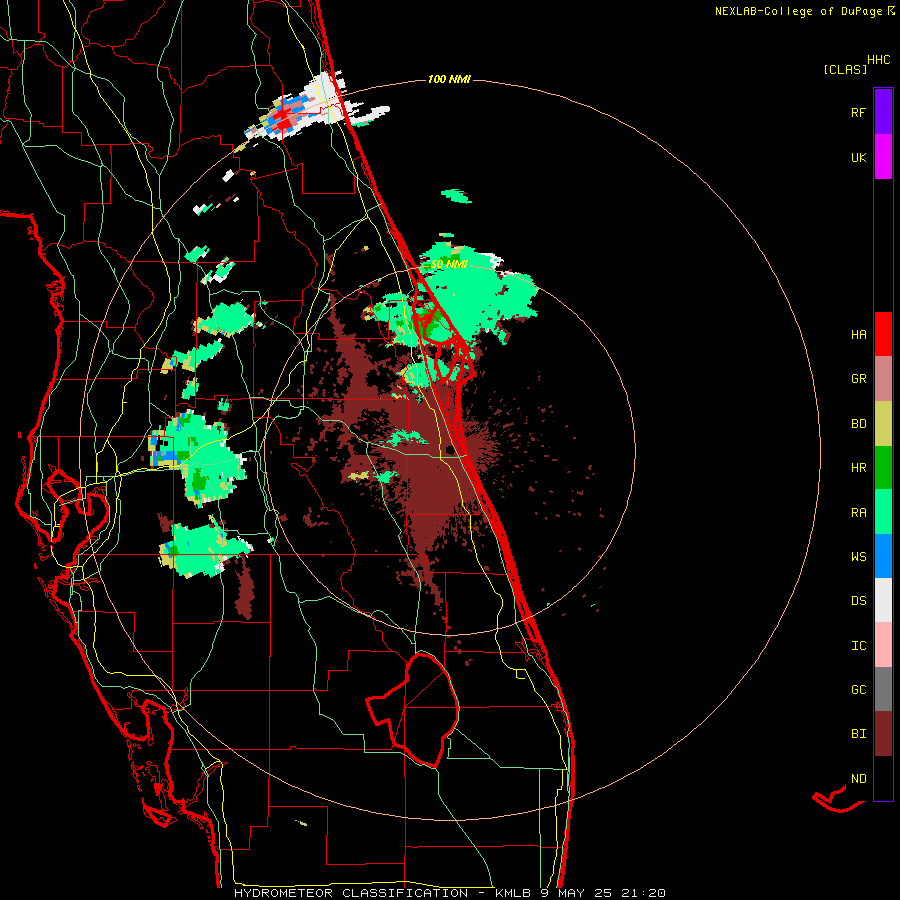900x900 pixels.
Task: Click the ND black legend swatch
Action: pyautogui.click(x=883, y=778)
